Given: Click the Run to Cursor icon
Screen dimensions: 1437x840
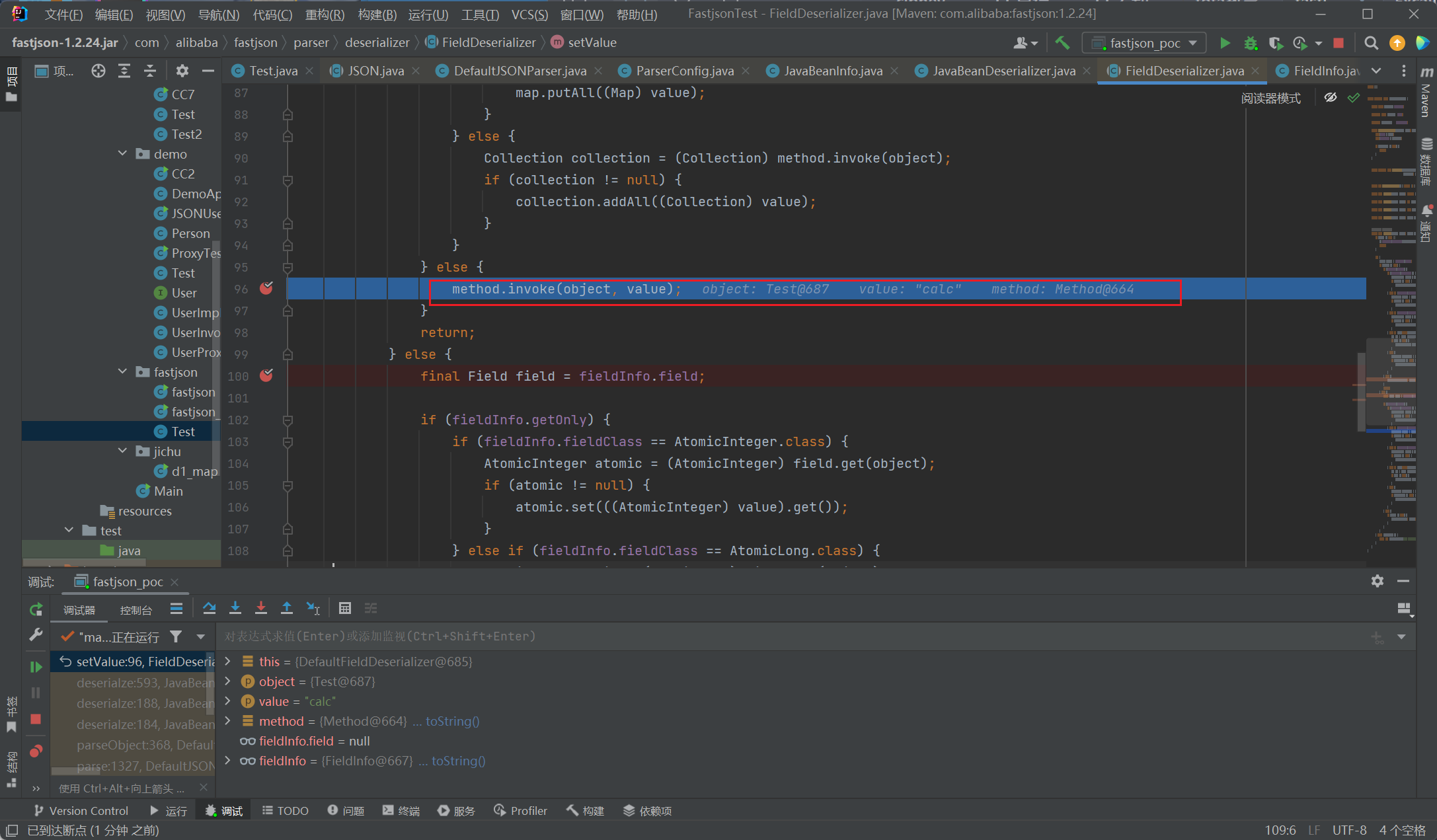Looking at the screenshot, I should point(313,608).
